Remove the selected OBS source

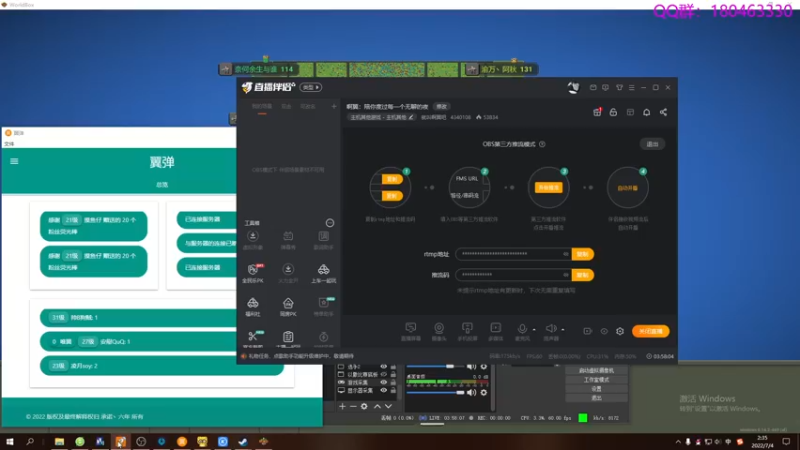pos(353,407)
